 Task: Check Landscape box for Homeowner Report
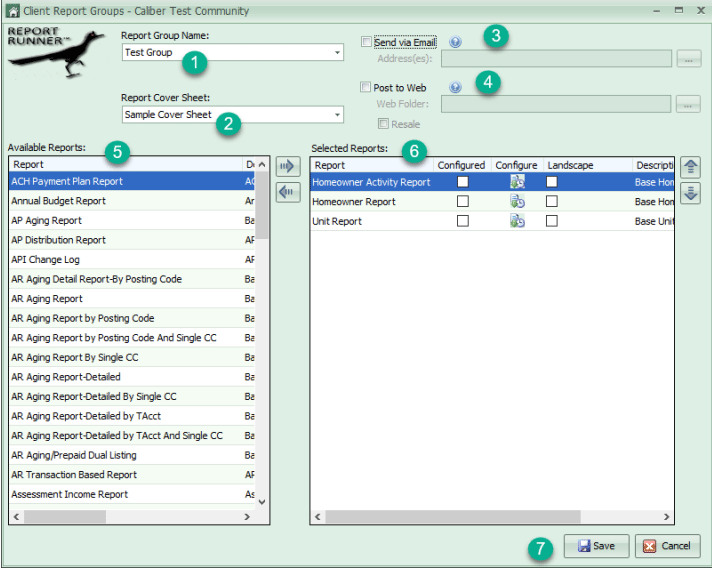tap(552, 201)
